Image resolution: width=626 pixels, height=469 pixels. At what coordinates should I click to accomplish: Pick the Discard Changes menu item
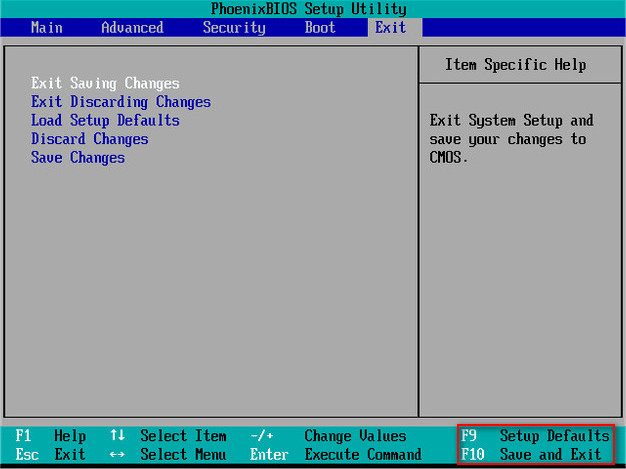coord(89,139)
